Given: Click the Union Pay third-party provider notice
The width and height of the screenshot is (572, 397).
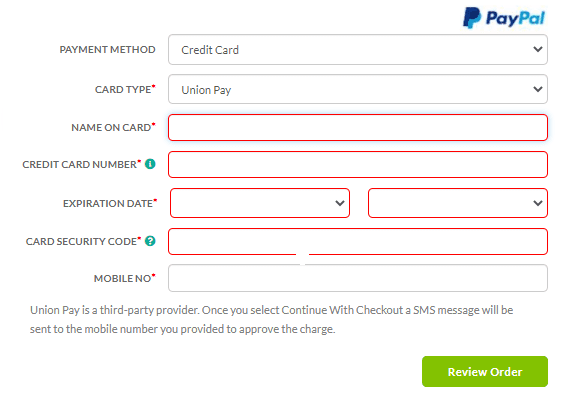Looking at the screenshot, I should [x=271, y=319].
